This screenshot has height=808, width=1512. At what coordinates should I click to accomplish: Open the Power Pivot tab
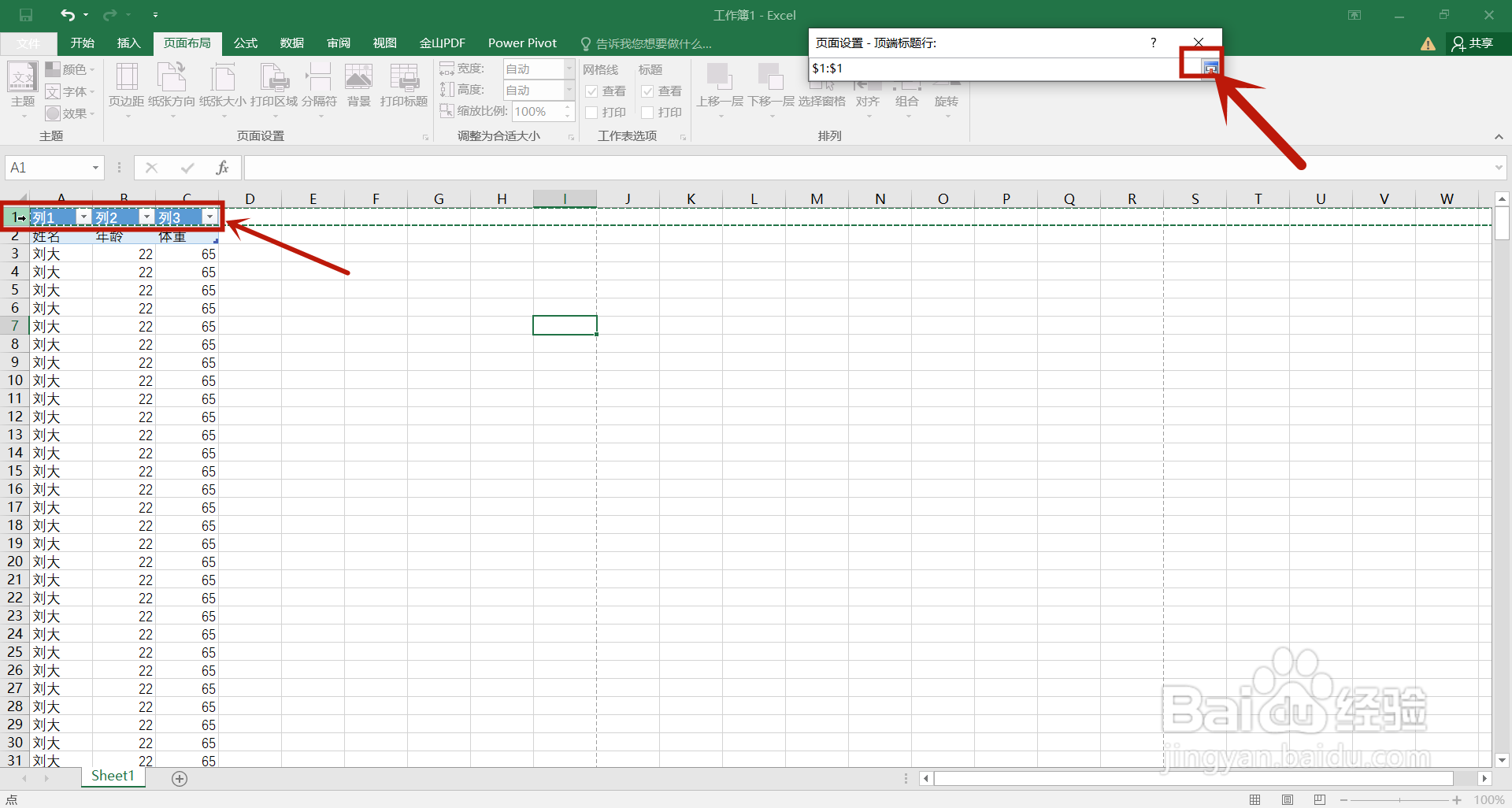(x=522, y=43)
